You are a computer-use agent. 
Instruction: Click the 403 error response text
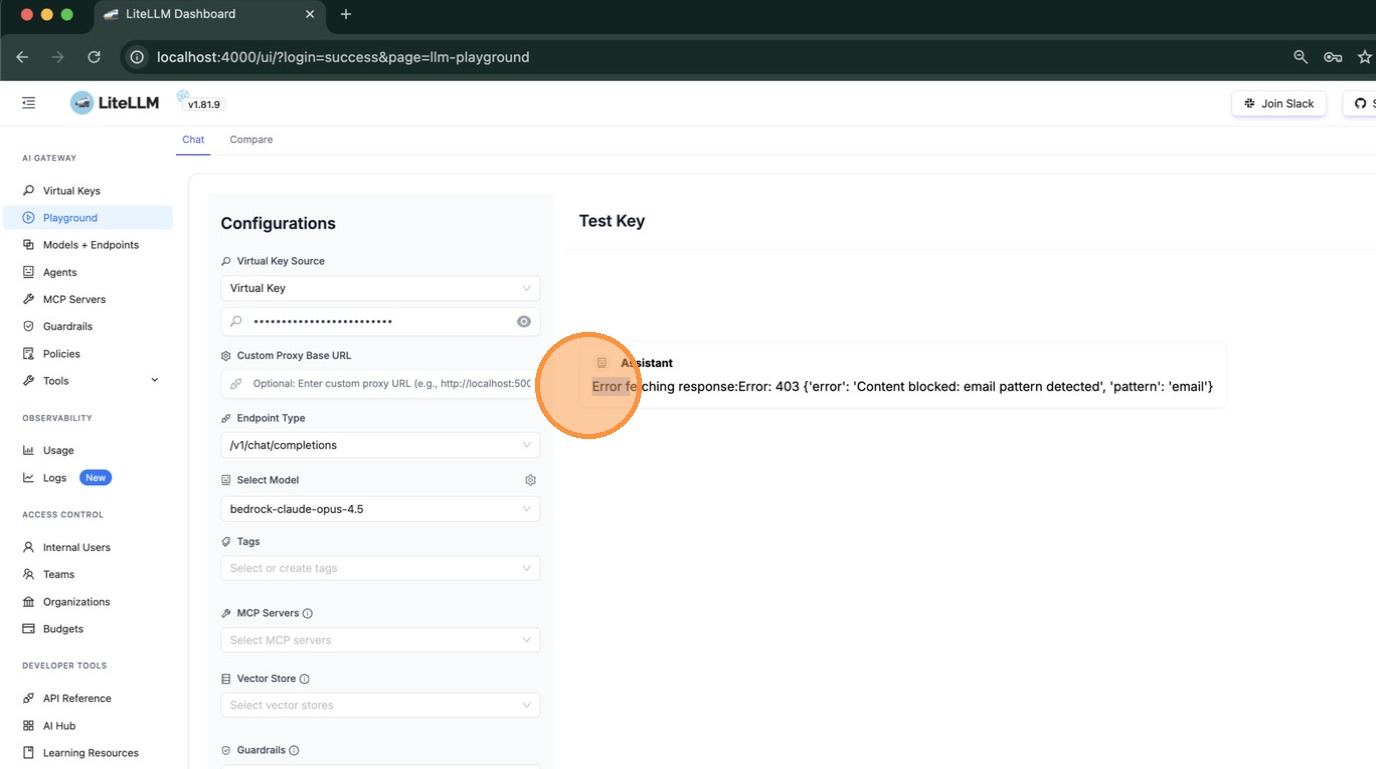click(902, 386)
